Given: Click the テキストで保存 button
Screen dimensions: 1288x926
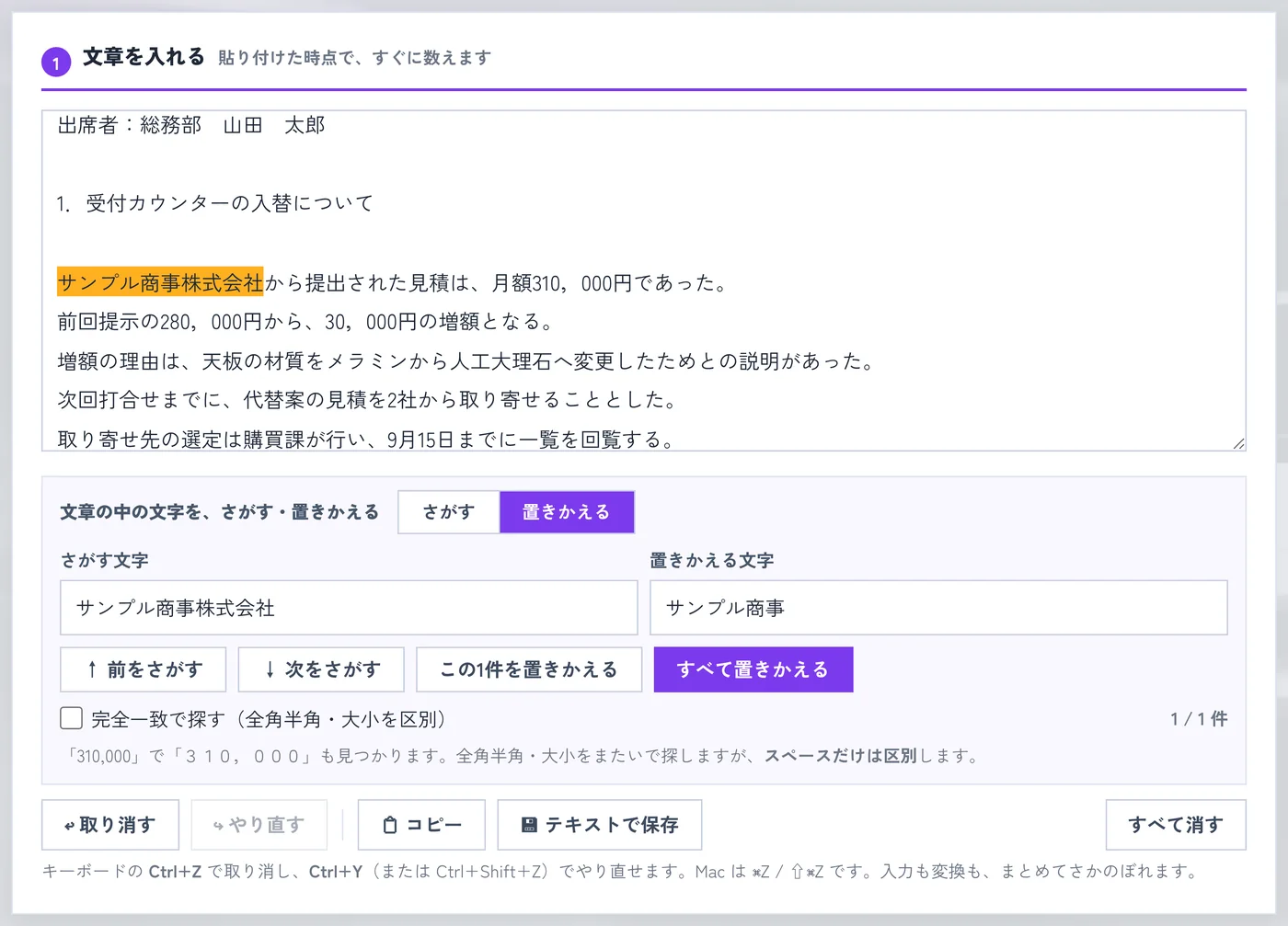Looking at the screenshot, I should 600,825.
